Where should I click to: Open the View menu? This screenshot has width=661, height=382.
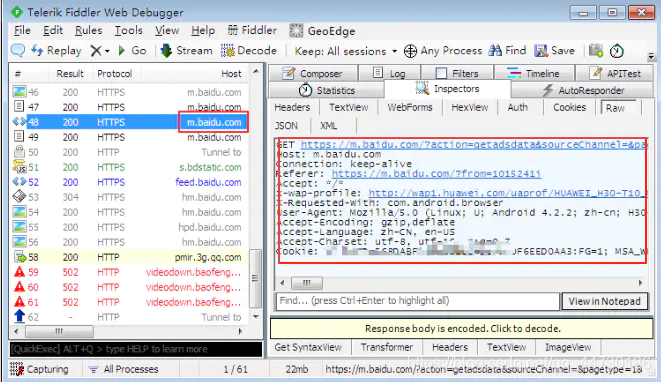pyautogui.click(x=167, y=30)
